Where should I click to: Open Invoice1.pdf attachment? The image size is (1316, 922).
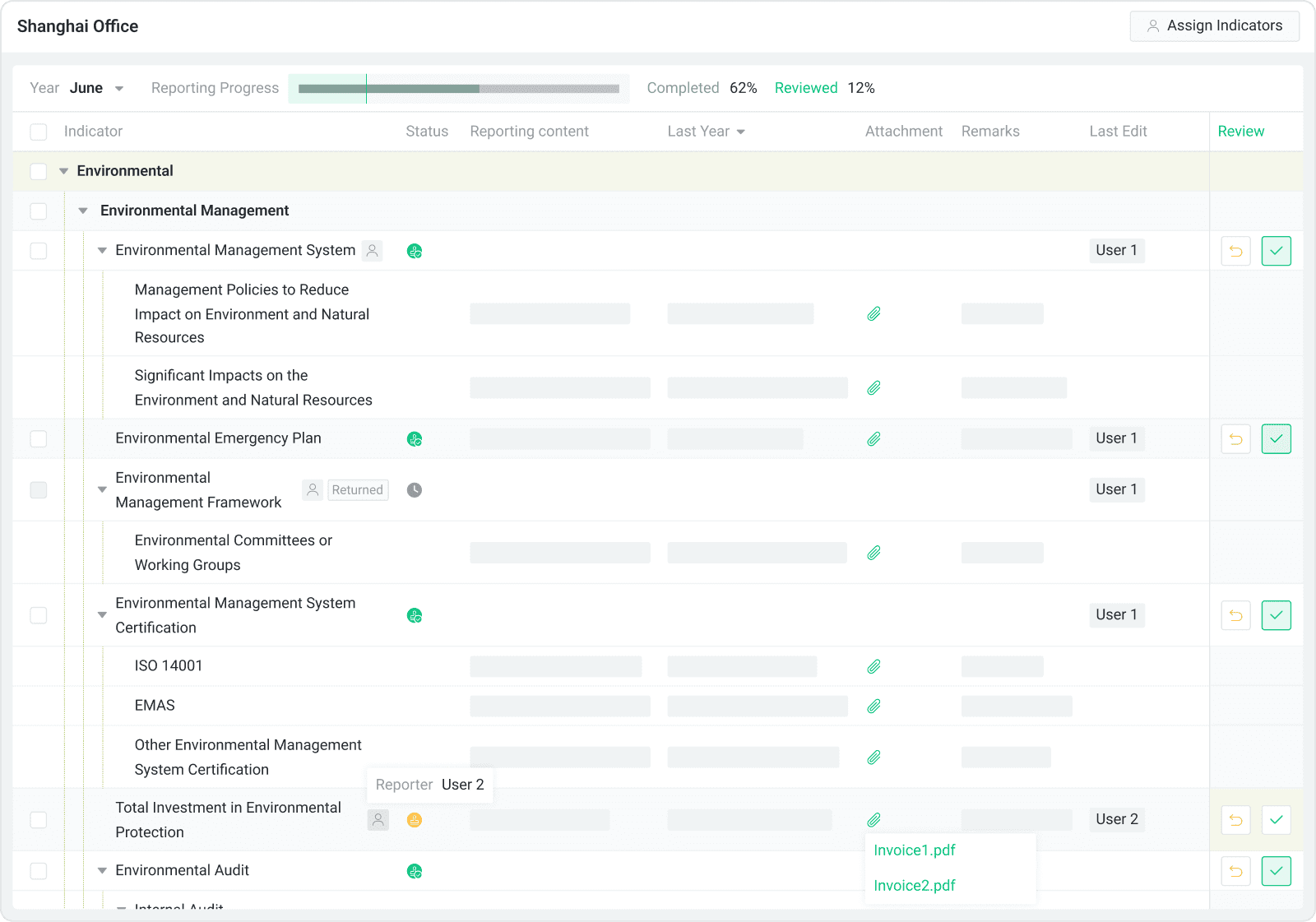pos(915,850)
